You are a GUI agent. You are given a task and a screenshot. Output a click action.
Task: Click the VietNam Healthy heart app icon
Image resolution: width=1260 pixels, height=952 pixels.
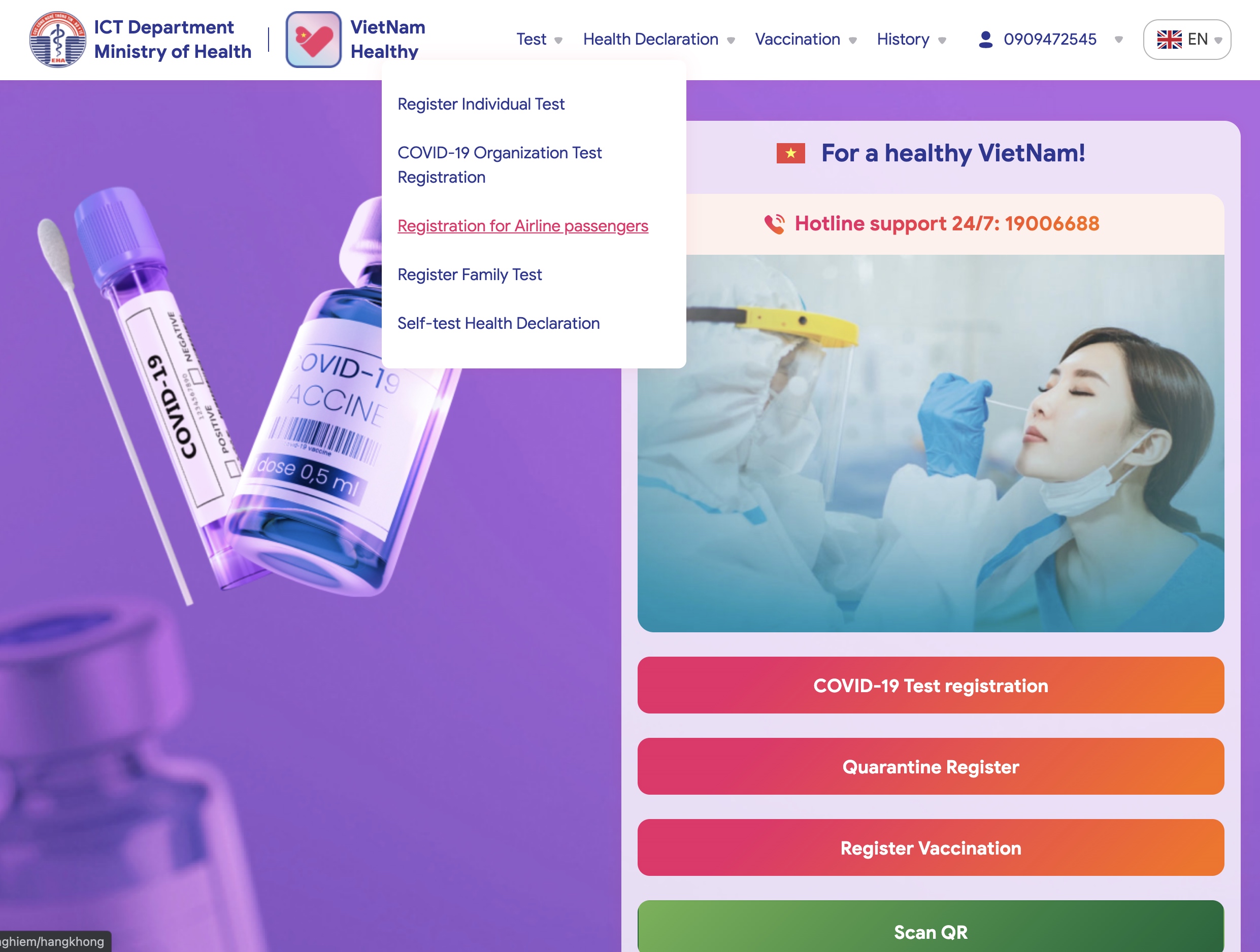pyautogui.click(x=313, y=39)
